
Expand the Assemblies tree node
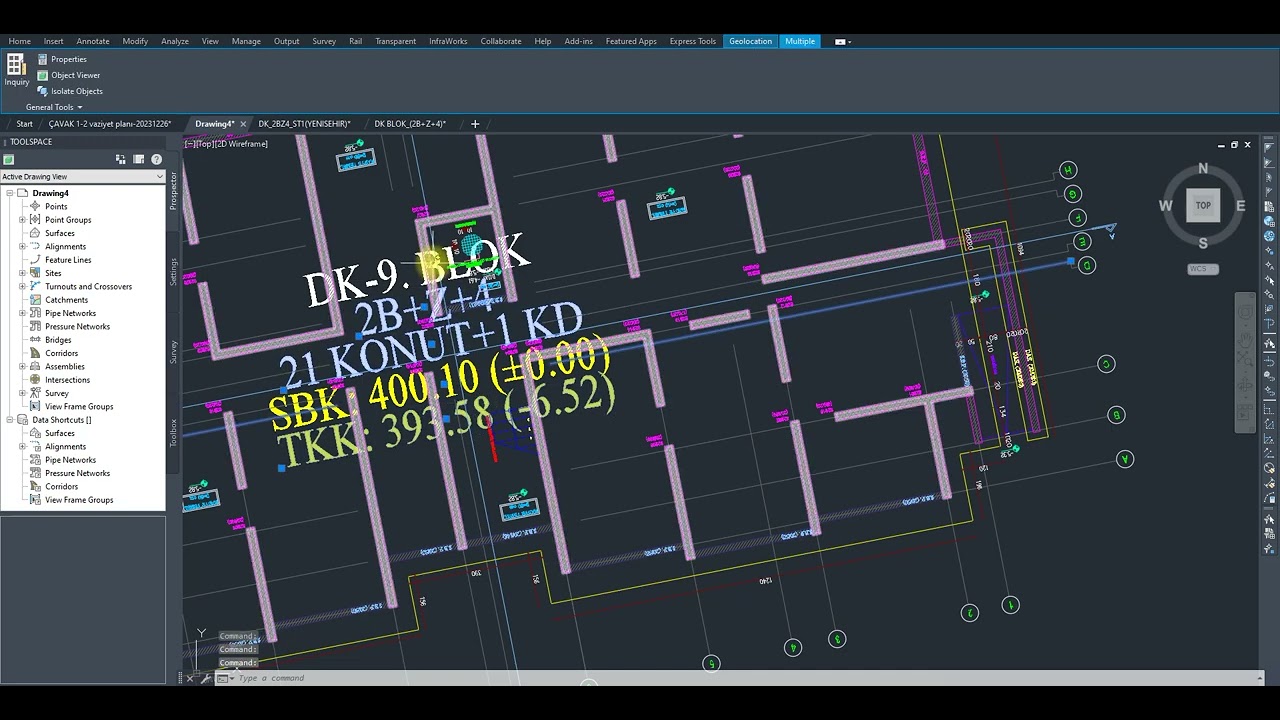pos(22,366)
